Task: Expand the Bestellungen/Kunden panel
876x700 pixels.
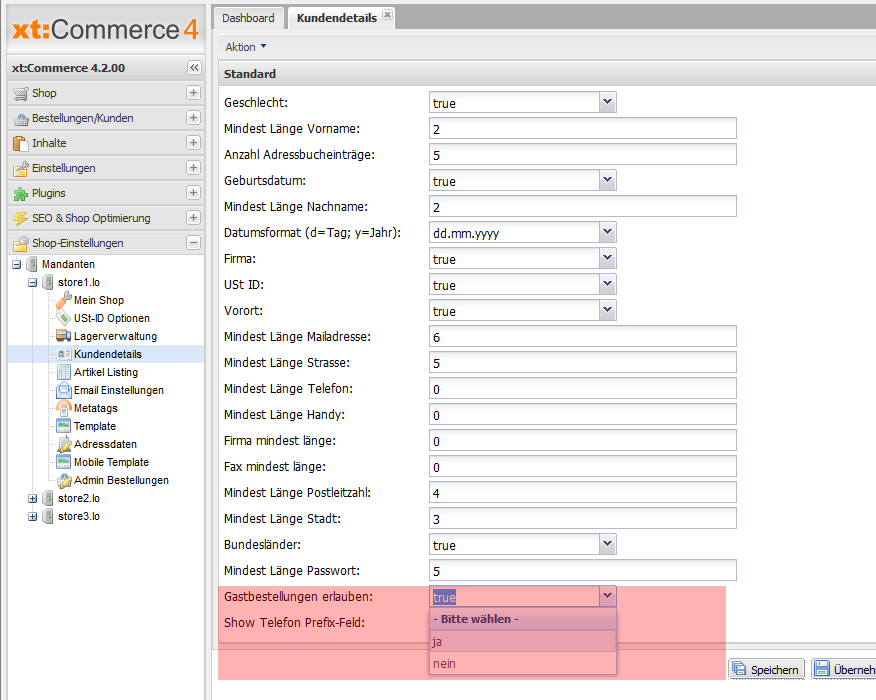Action: 193,118
